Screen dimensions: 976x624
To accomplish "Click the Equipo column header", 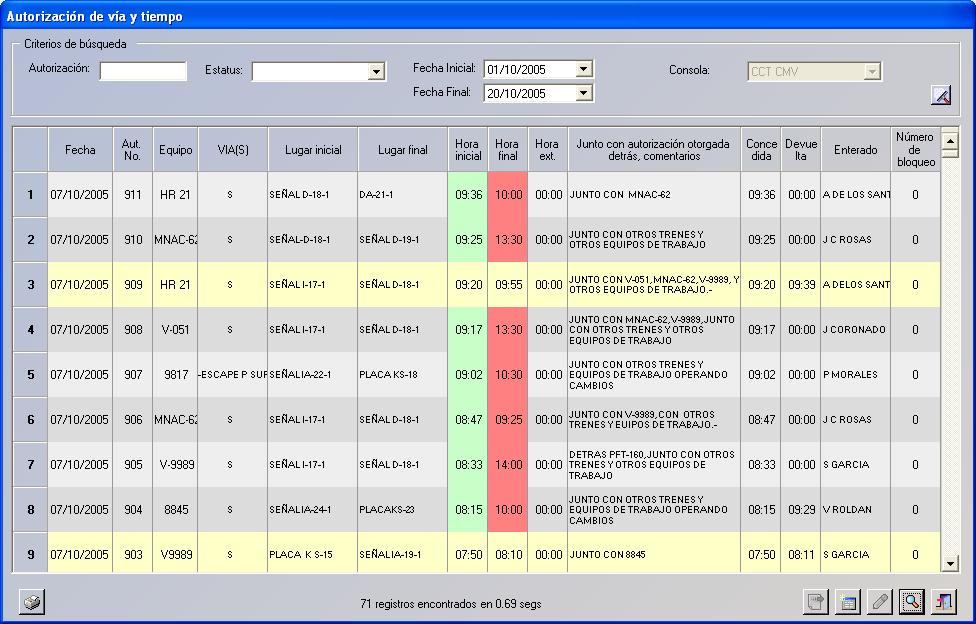I will coord(176,149).
